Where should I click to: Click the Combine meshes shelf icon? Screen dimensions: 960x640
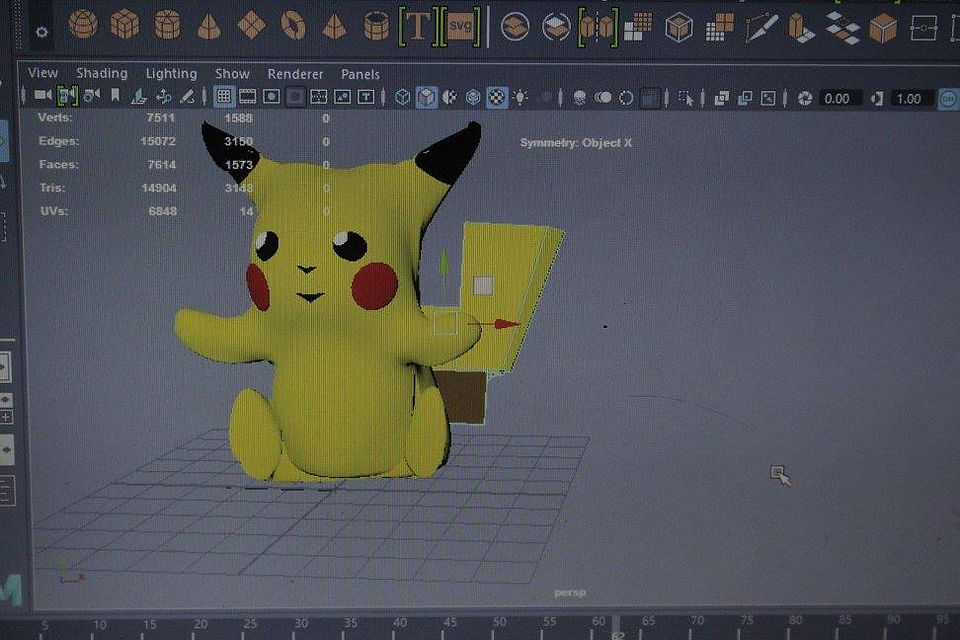pyautogui.click(x=515, y=27)
